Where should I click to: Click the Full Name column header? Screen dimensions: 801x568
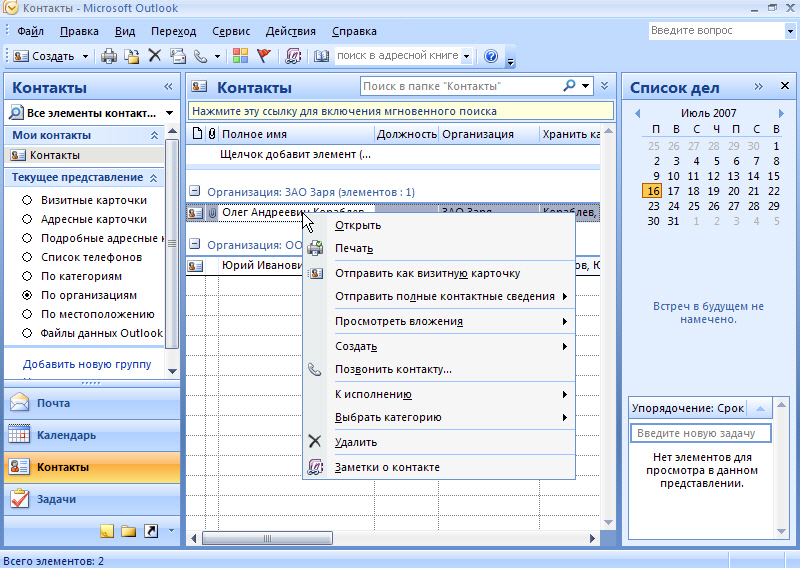297,134
